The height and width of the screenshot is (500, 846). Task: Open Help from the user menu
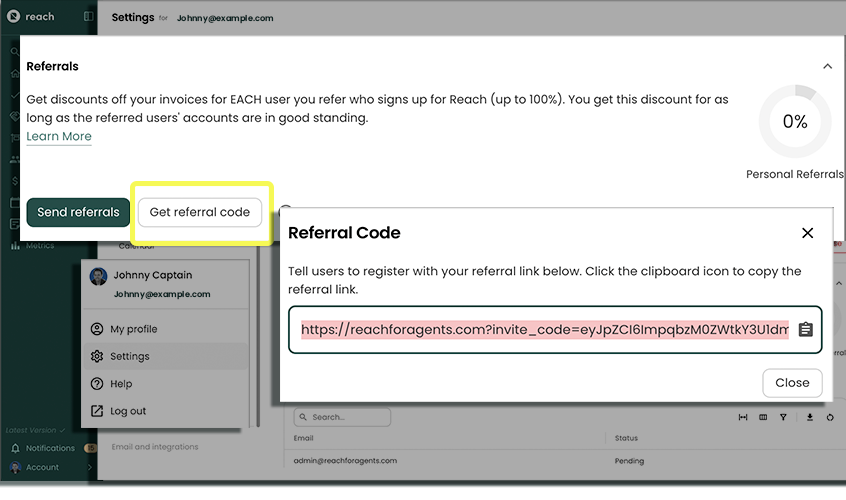[x=120, y=384]
